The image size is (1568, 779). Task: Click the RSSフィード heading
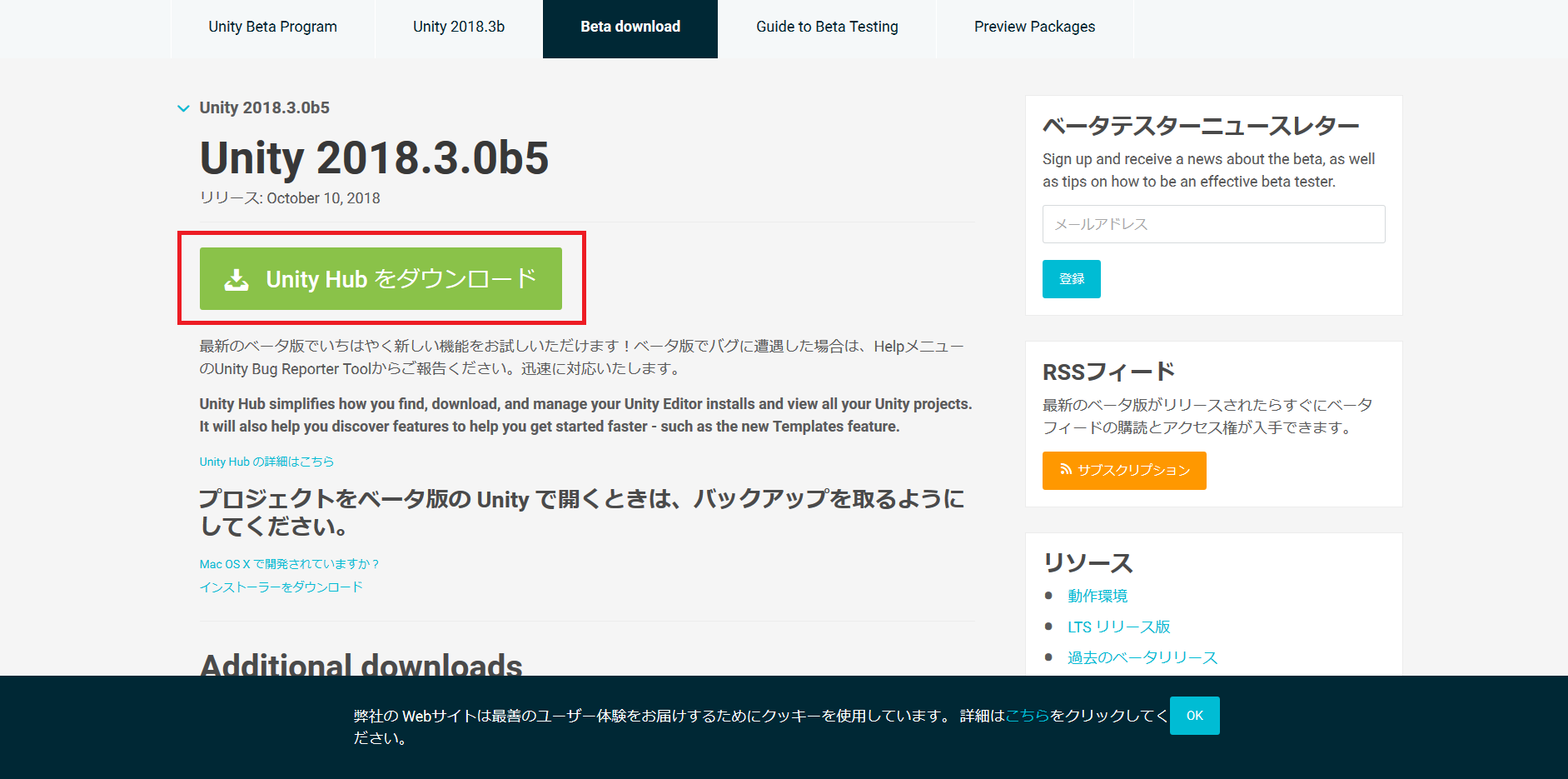pyautogui.click(x=1108, y=372)
